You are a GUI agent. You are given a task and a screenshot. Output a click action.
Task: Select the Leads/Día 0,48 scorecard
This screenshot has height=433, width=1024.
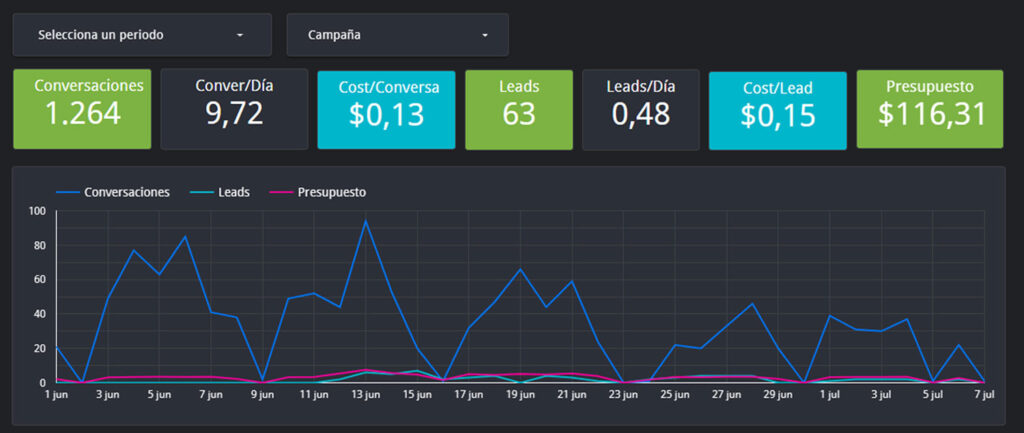[641, 110]
